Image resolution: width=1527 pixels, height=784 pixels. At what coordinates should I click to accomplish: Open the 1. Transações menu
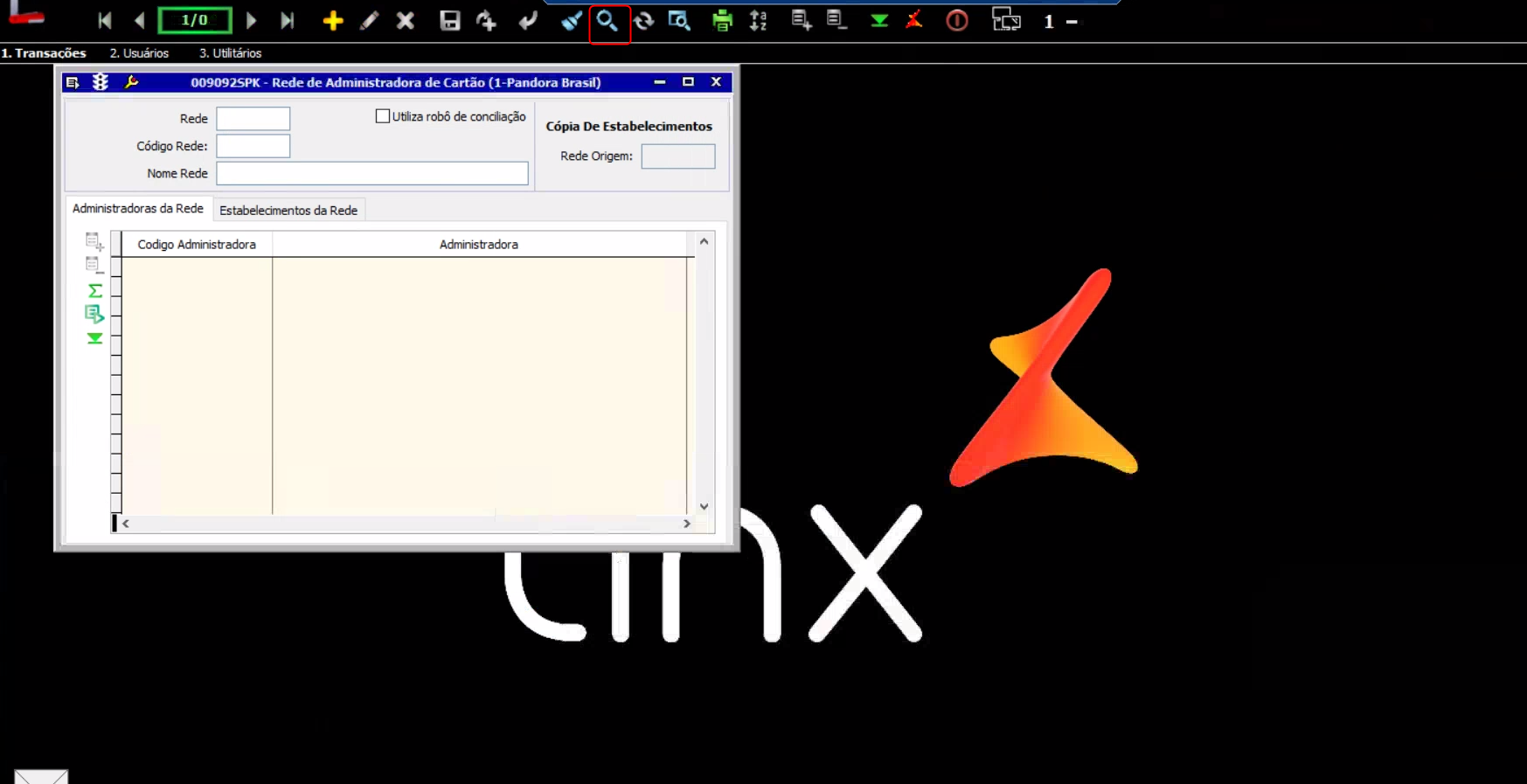tap(44, 53)
